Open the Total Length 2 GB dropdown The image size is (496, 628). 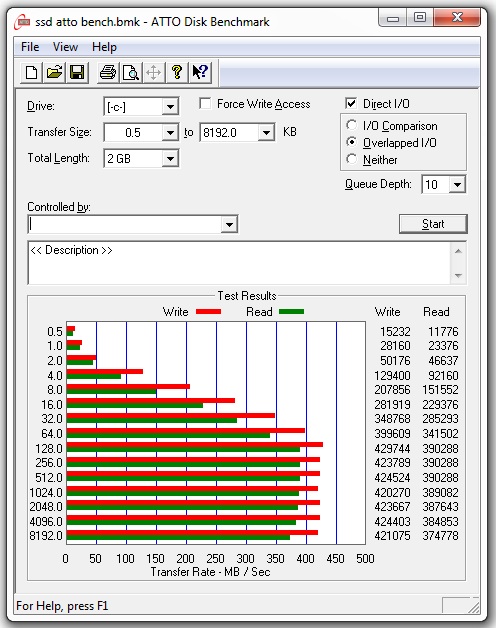[170, 159]
